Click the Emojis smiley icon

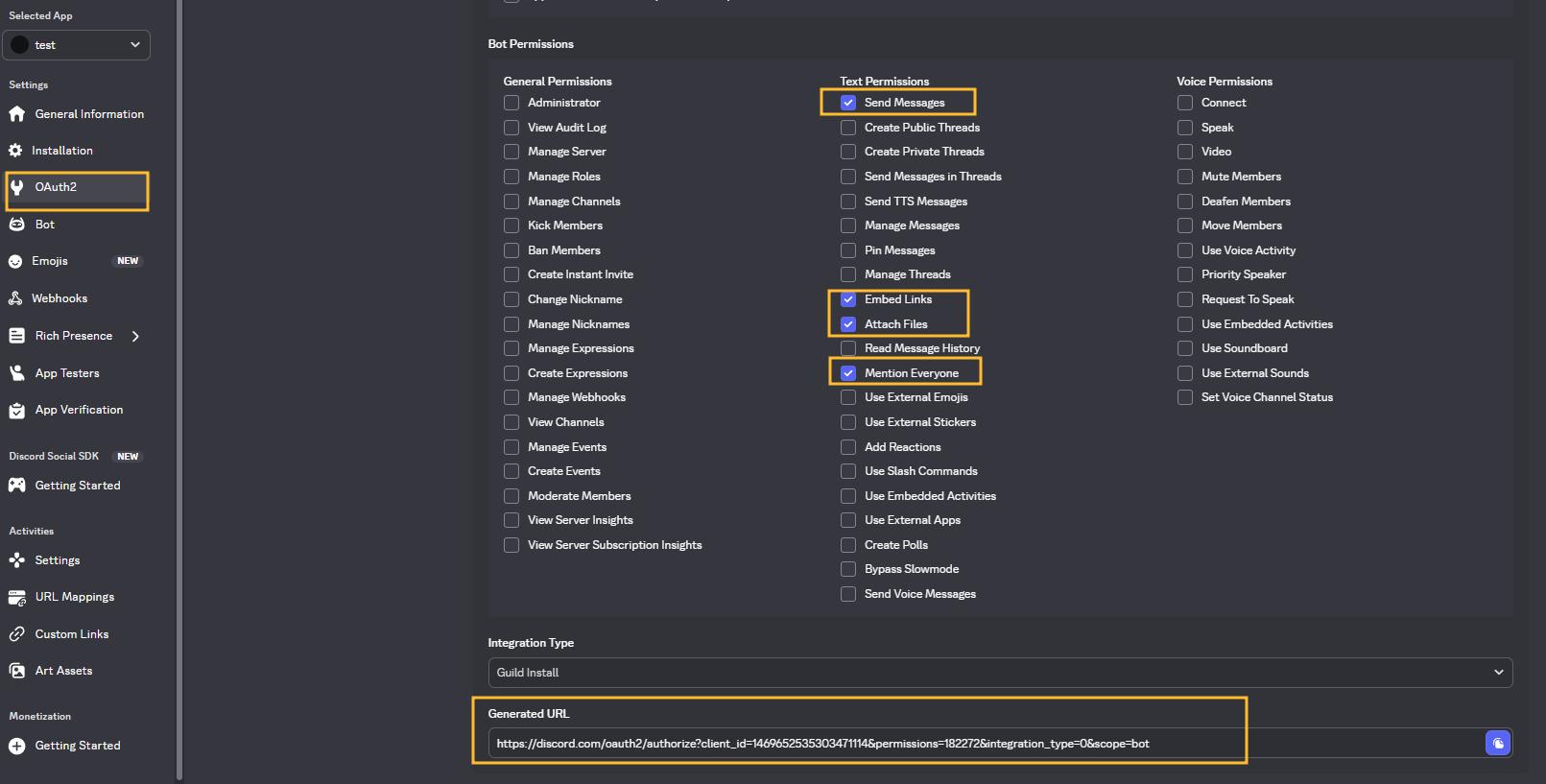tap(15, 261)
